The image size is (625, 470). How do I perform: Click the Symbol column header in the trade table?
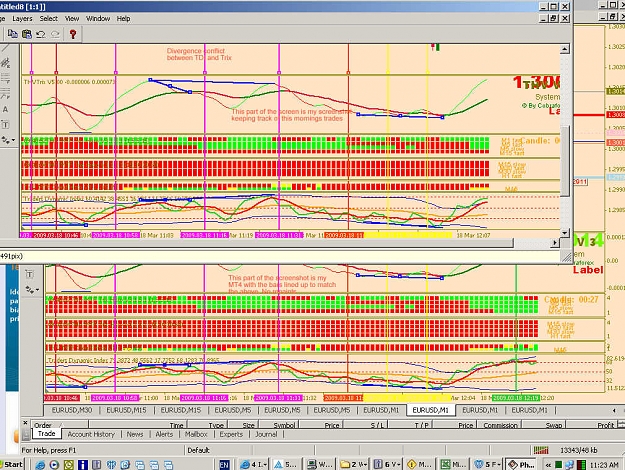(x=277, y=425)
